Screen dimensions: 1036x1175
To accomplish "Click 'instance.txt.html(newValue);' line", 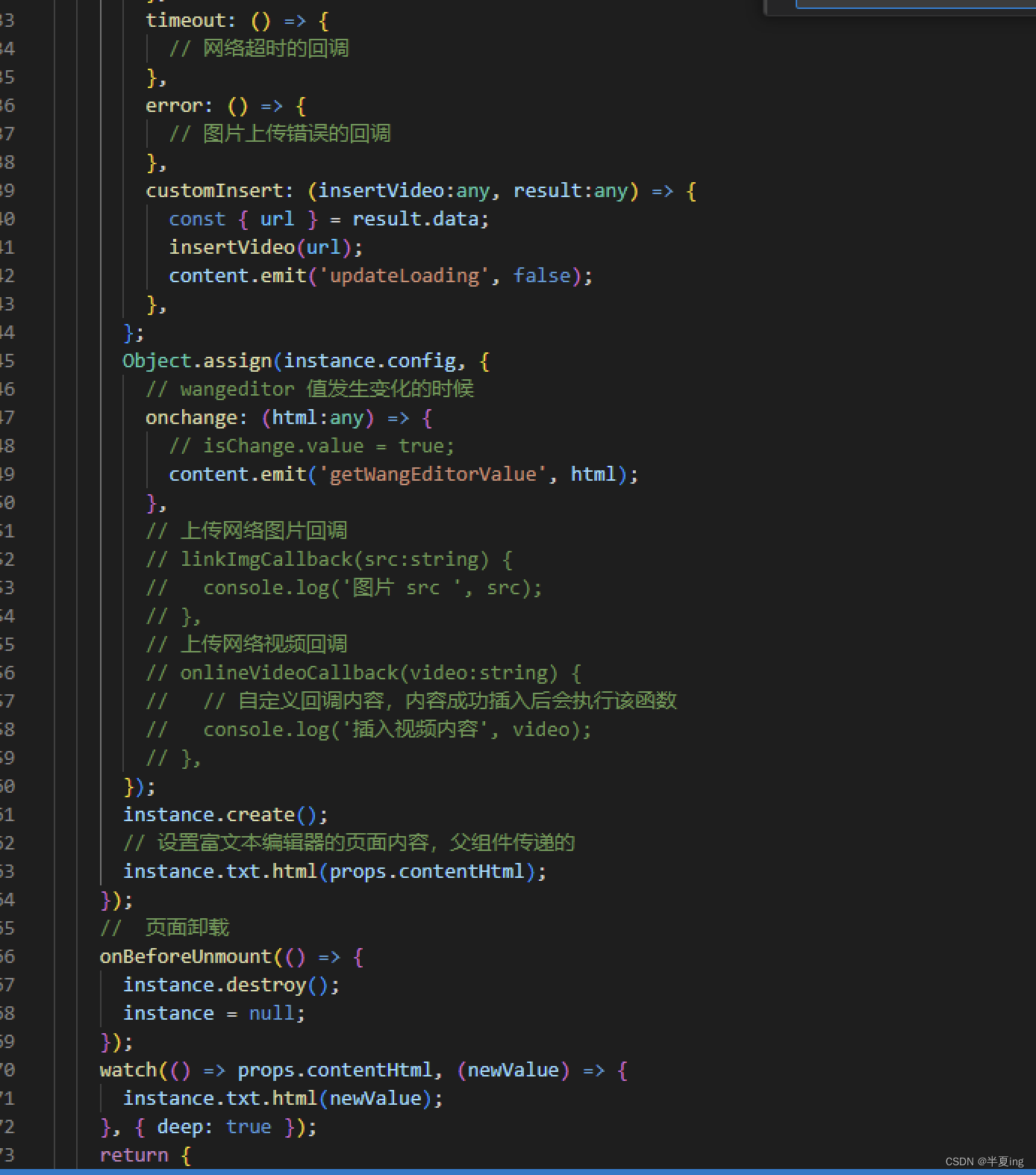I will pyautogui.click(x=283, y=1098).
